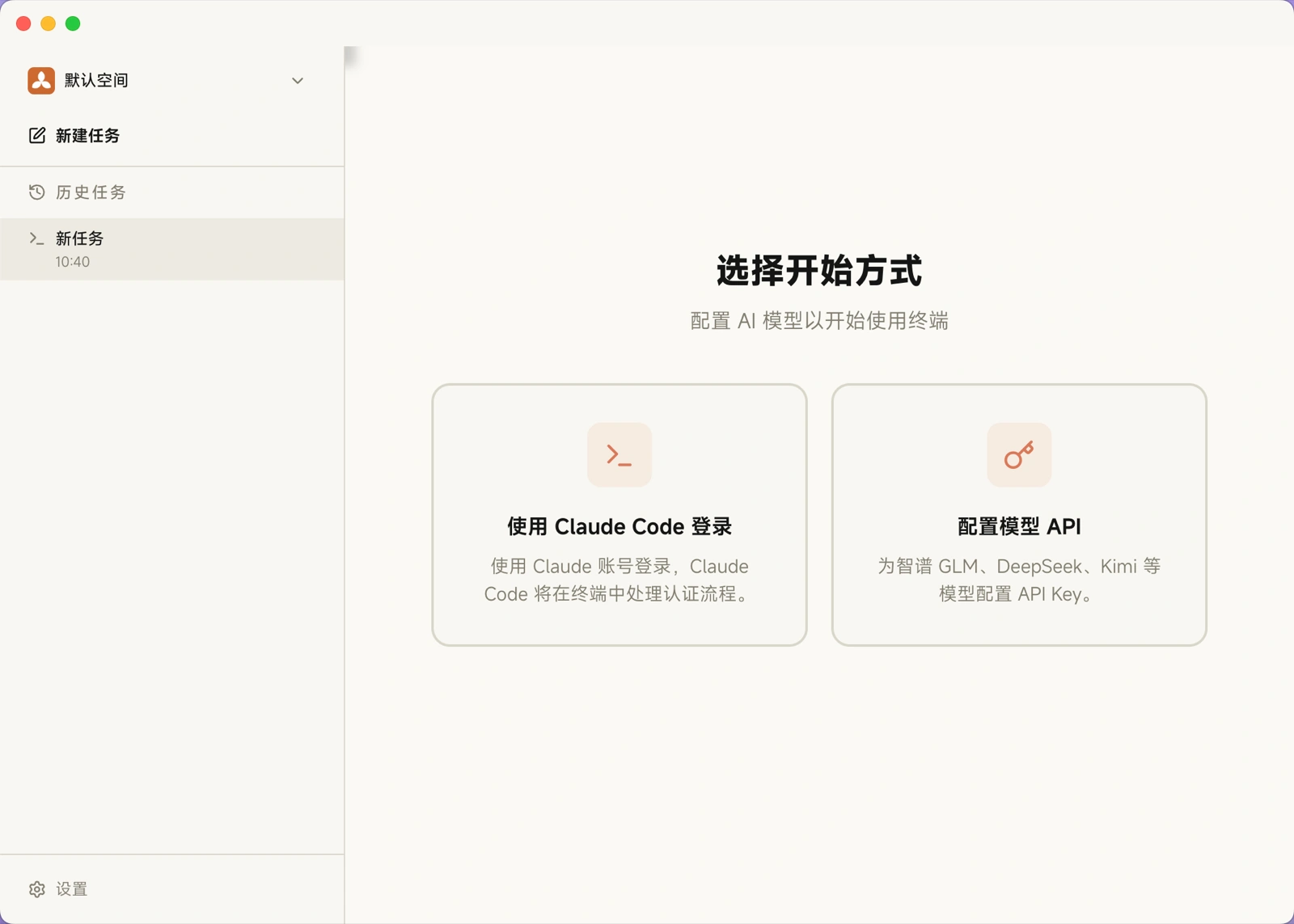Viewport: 1294px width, 924px height.
Task: Open the 新建任务 menu item
Action: click(x=87, y=135)
